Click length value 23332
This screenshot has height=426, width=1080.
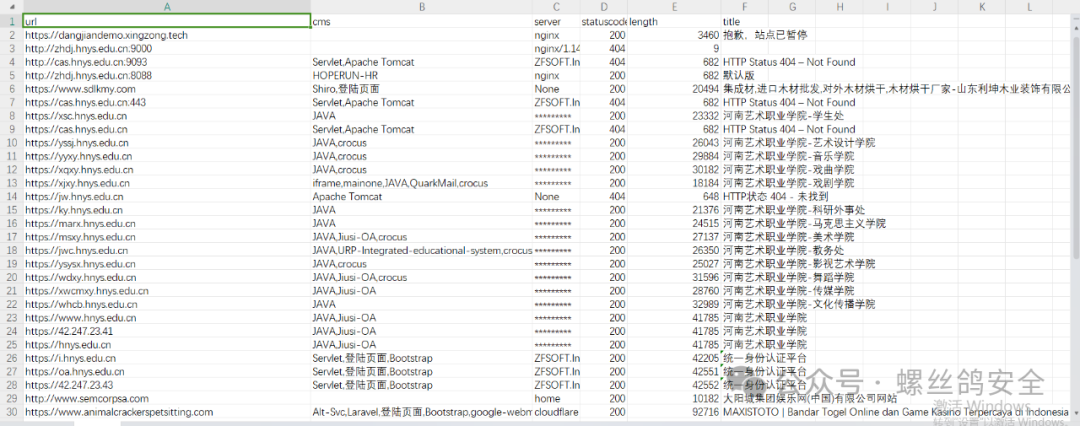point(674,116)
